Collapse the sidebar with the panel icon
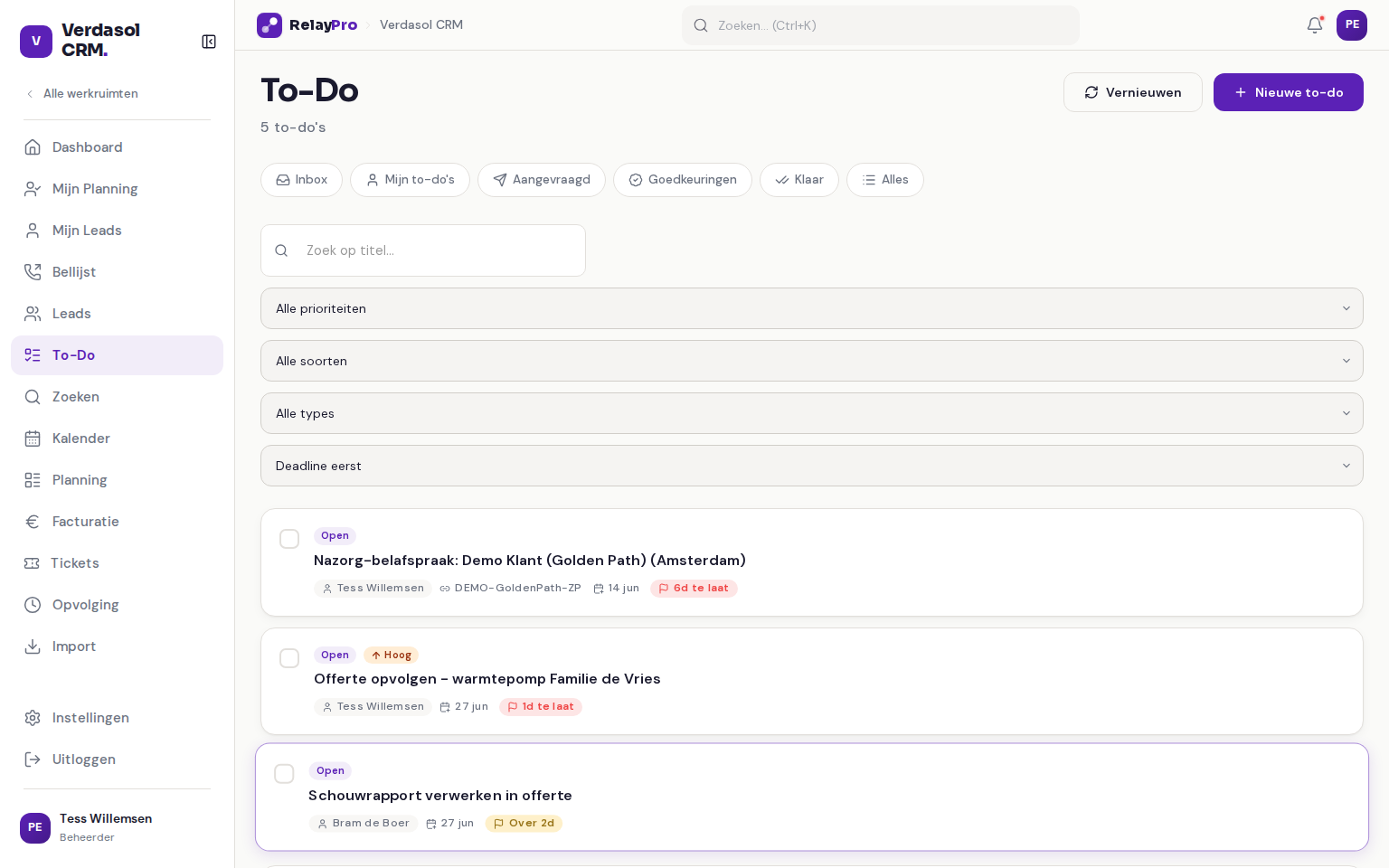This screenshot has height=868, width=1389. (209, 42)
